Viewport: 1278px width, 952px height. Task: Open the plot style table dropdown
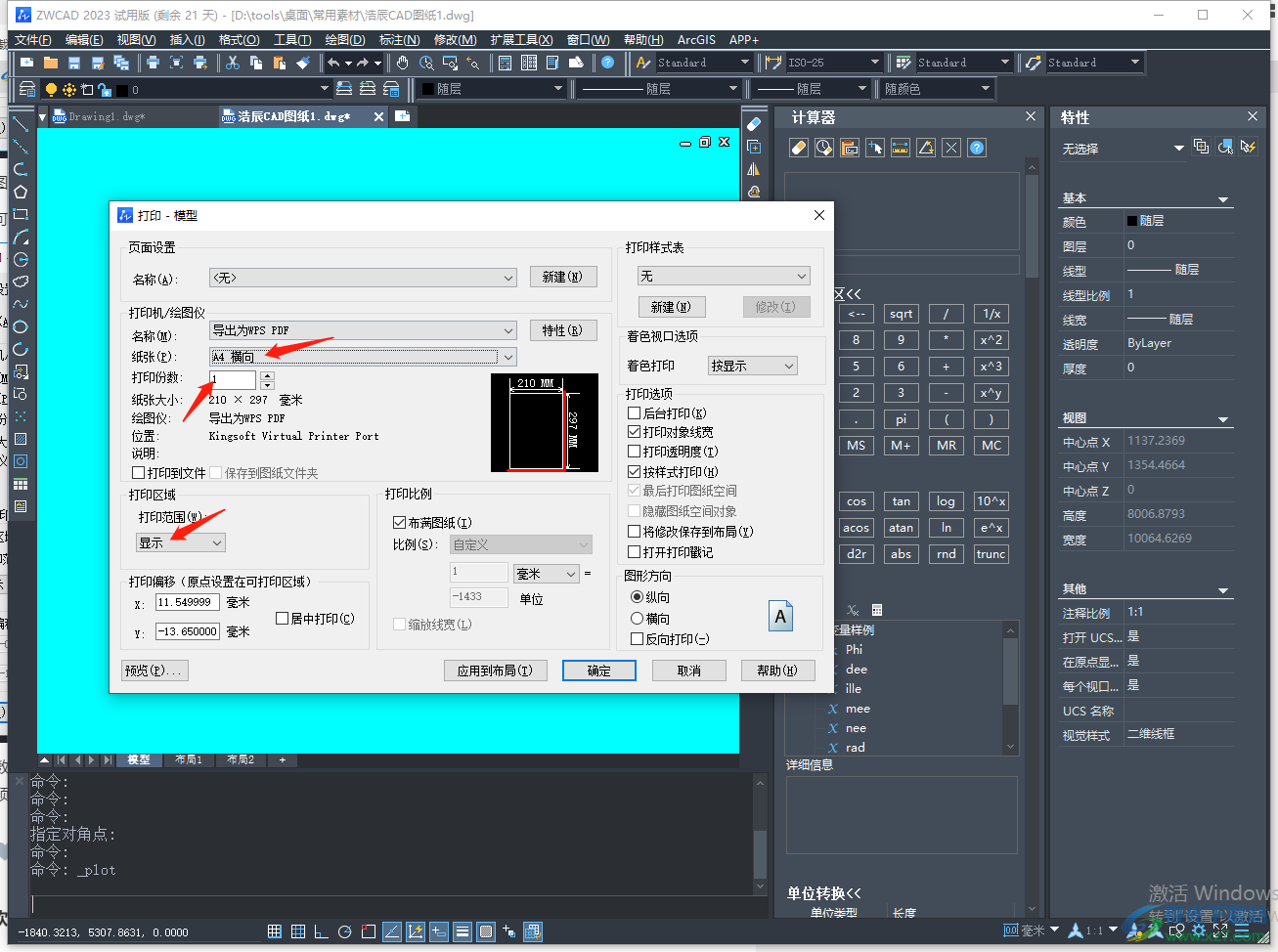(724, 277)
